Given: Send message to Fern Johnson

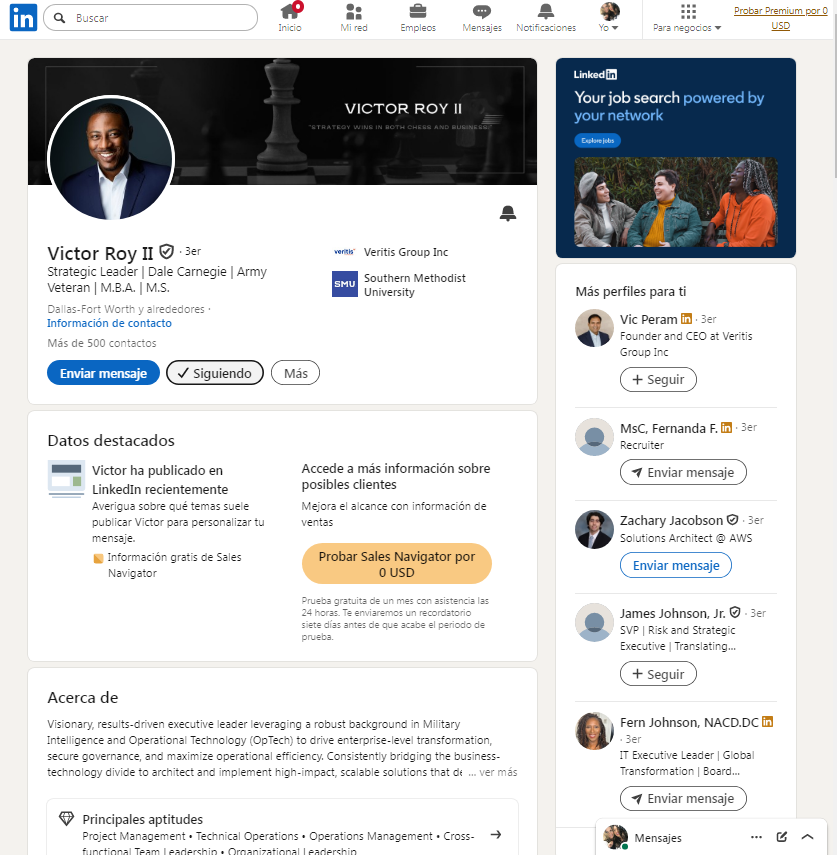Looking at the screenshot, I should 683,798.
